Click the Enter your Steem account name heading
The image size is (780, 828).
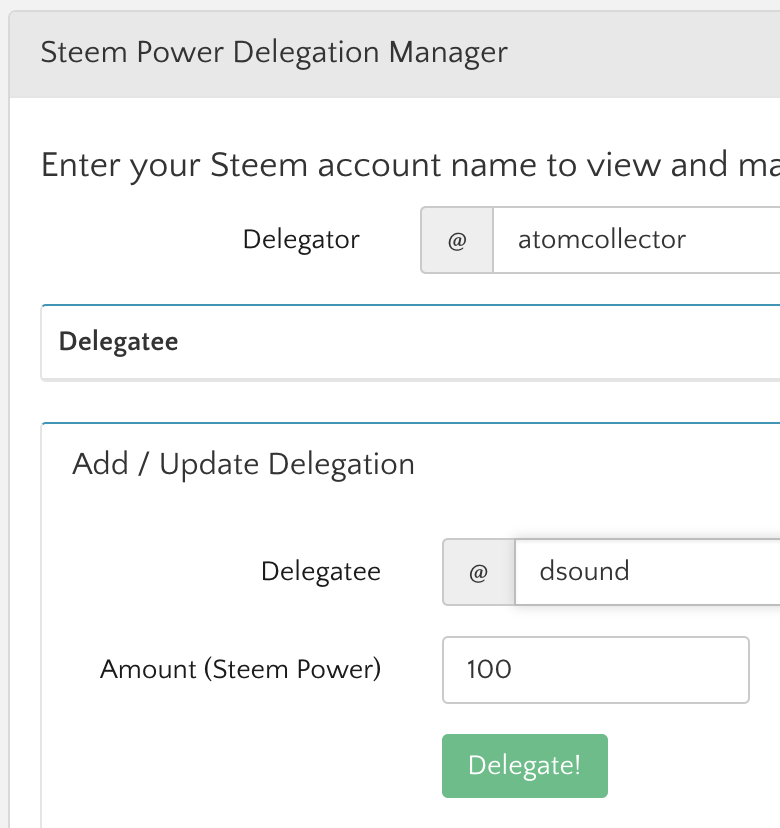(410, 165)
